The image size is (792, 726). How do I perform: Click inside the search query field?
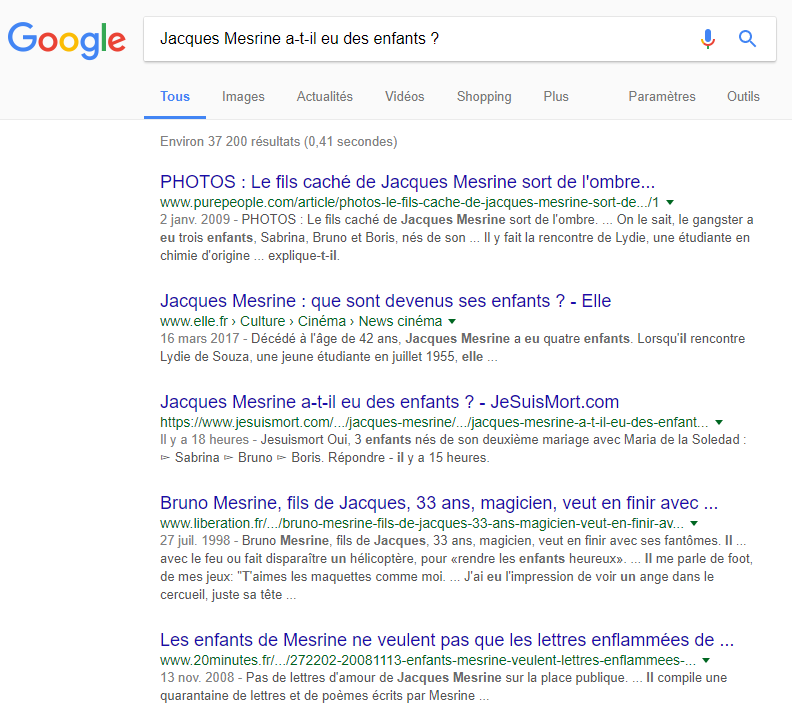pos(420,39)
